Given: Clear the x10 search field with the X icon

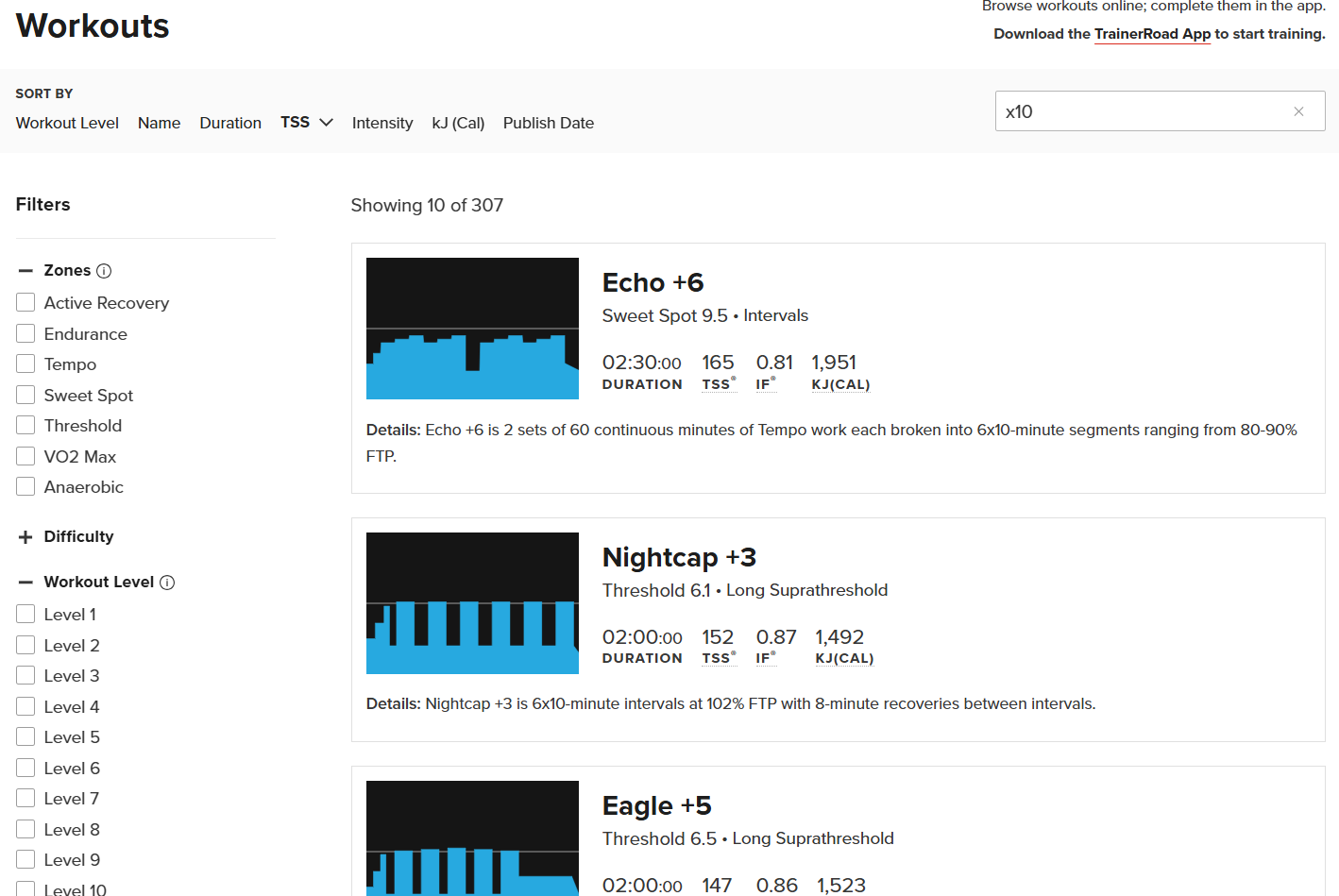Looking at the screenshot, I should click(x=1298, y=111).
